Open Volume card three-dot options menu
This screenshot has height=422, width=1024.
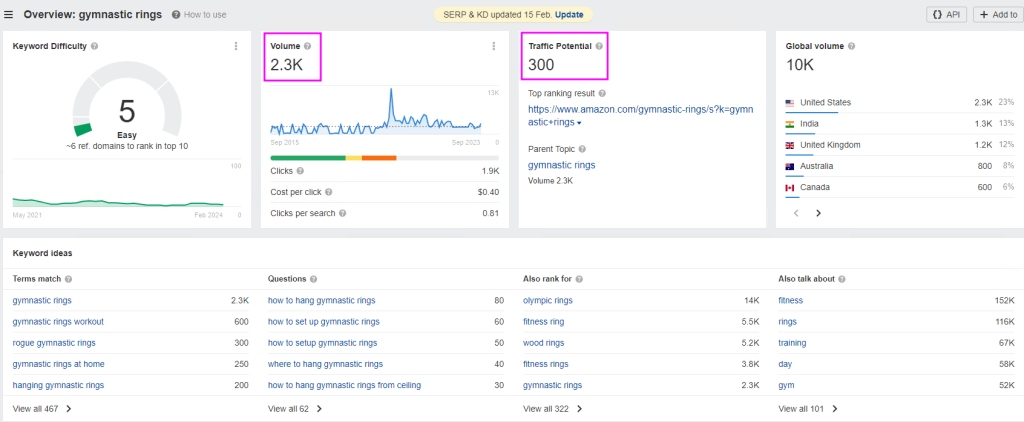494,46
